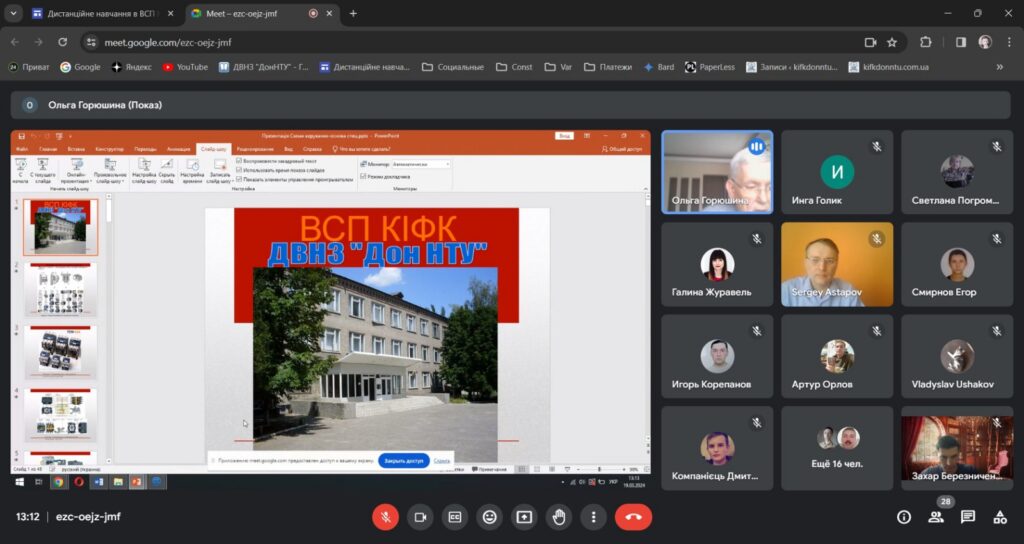Viewport: 1024px width, 544px height.
Task: Turn on camera in Meet toolbar
Action: click(420, 517)
